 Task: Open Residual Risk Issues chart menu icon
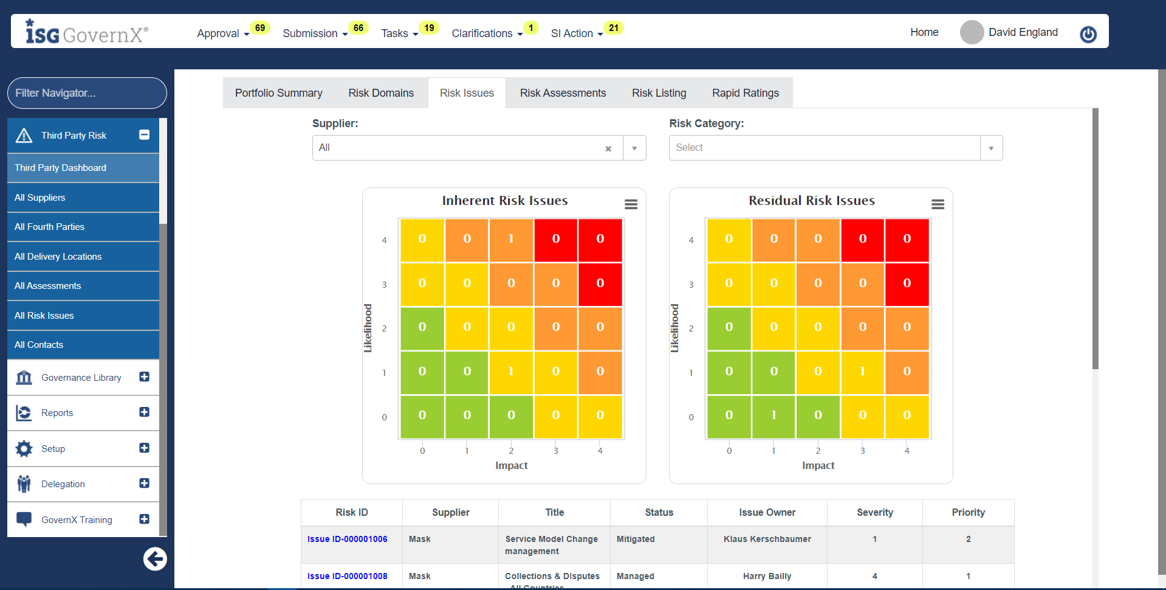pyautogui.click(x=937, y=204)
